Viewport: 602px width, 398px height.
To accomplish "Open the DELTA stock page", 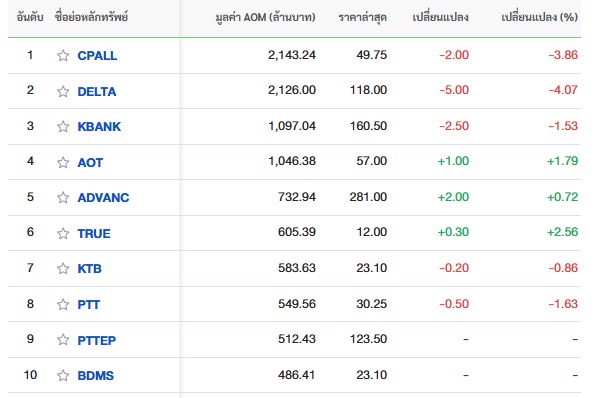I will click(x=97, y=91).
